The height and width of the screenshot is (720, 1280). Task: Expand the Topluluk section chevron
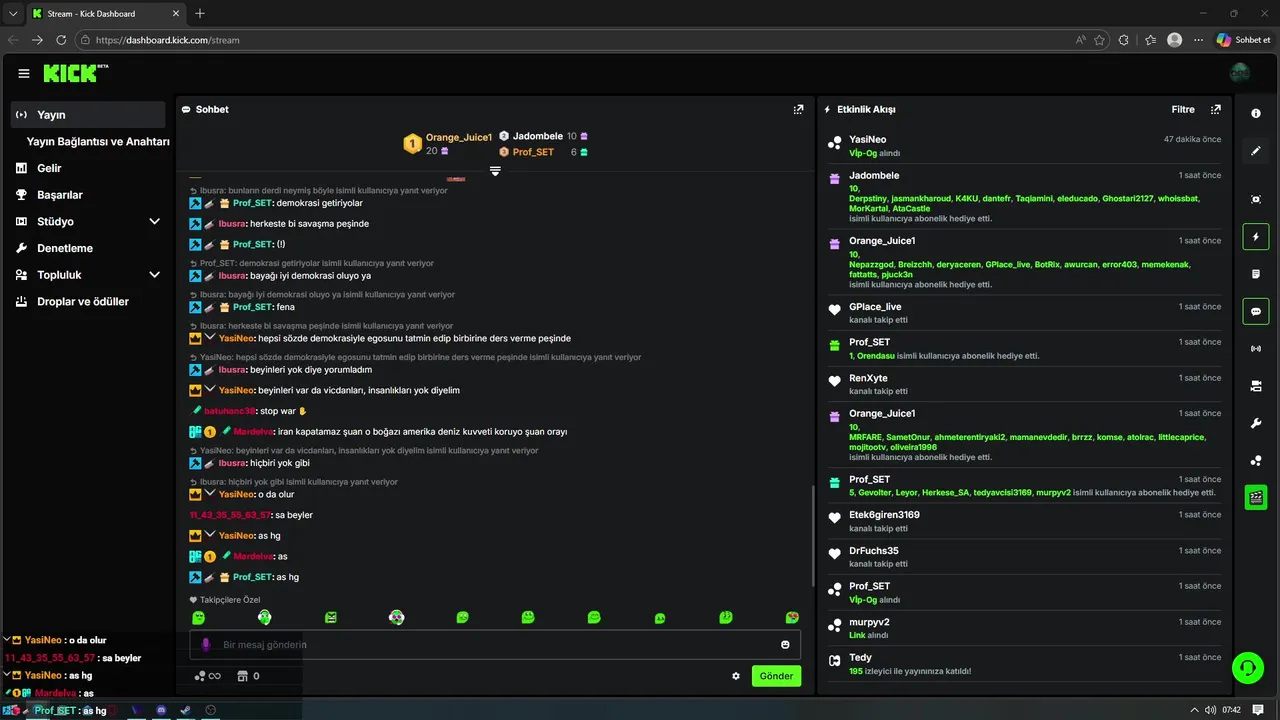click(x=154, y=275)
